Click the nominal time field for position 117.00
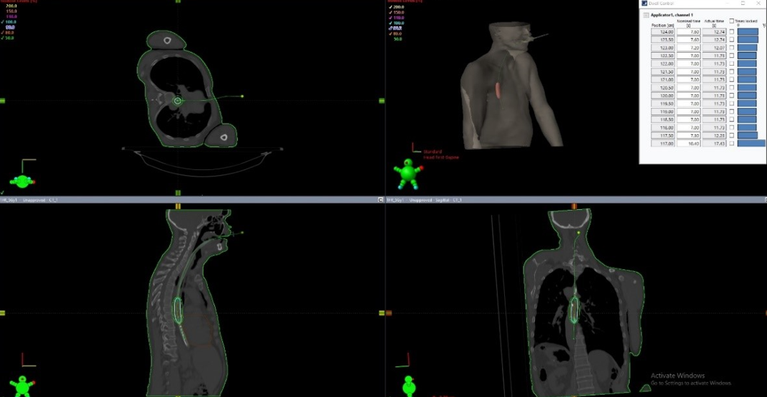767x397 pixels. point(689,143)
